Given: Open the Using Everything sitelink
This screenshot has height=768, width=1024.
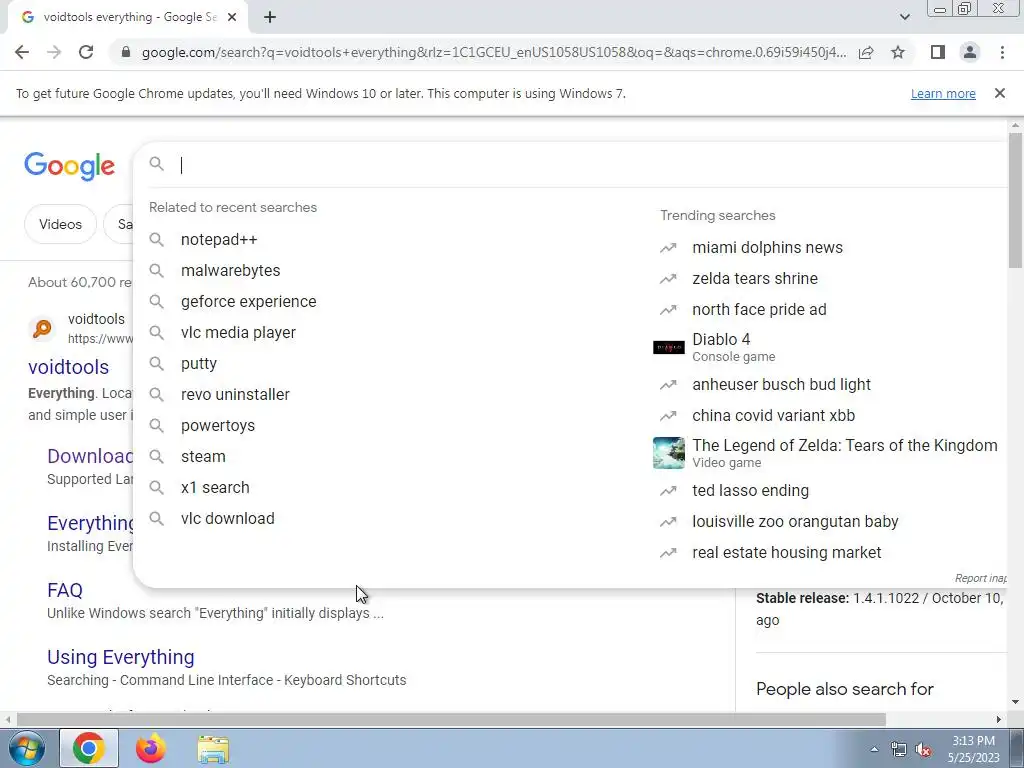Looking at the screenshot, I should (x=121, y=657).
